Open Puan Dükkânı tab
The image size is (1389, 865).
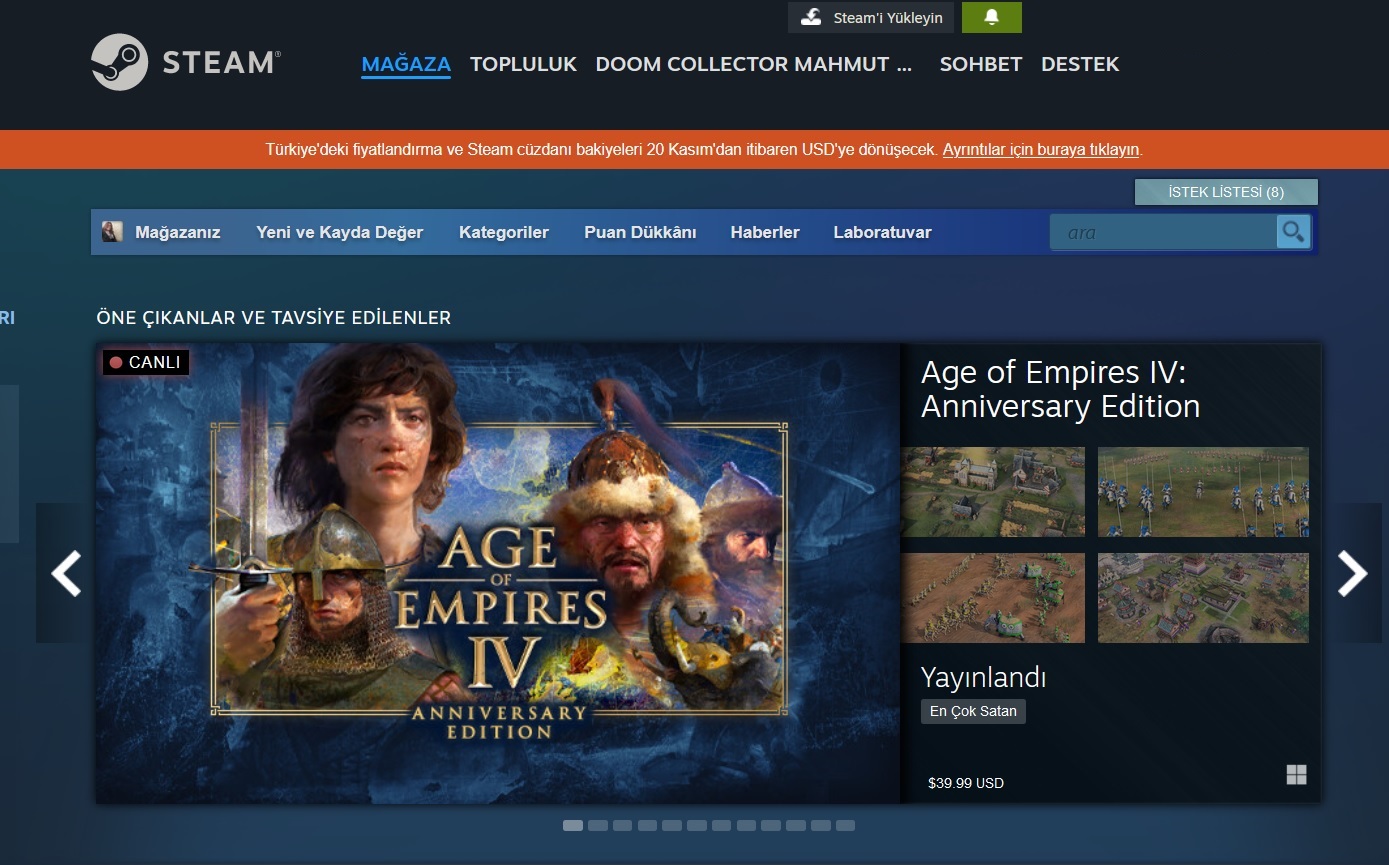click(640, 232)
